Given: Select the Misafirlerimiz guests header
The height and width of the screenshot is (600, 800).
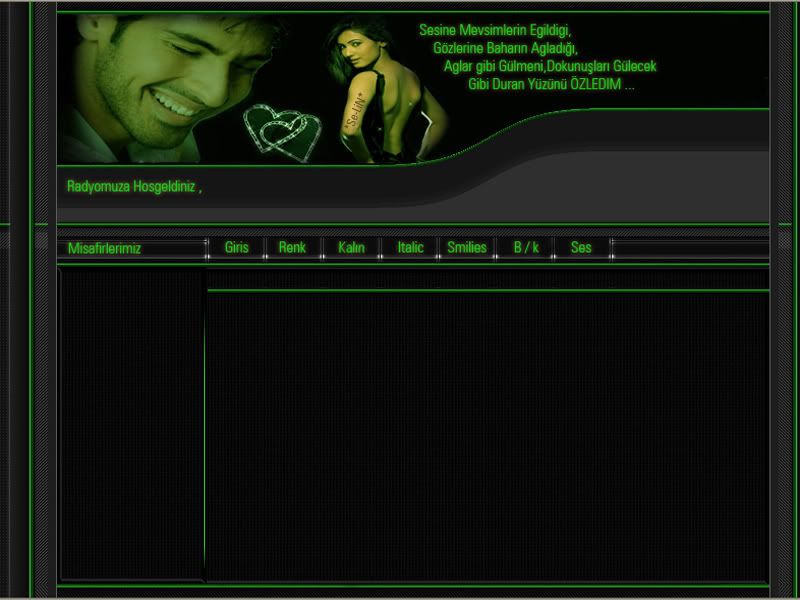Looking at the screenshot, I should click(105, 249).
